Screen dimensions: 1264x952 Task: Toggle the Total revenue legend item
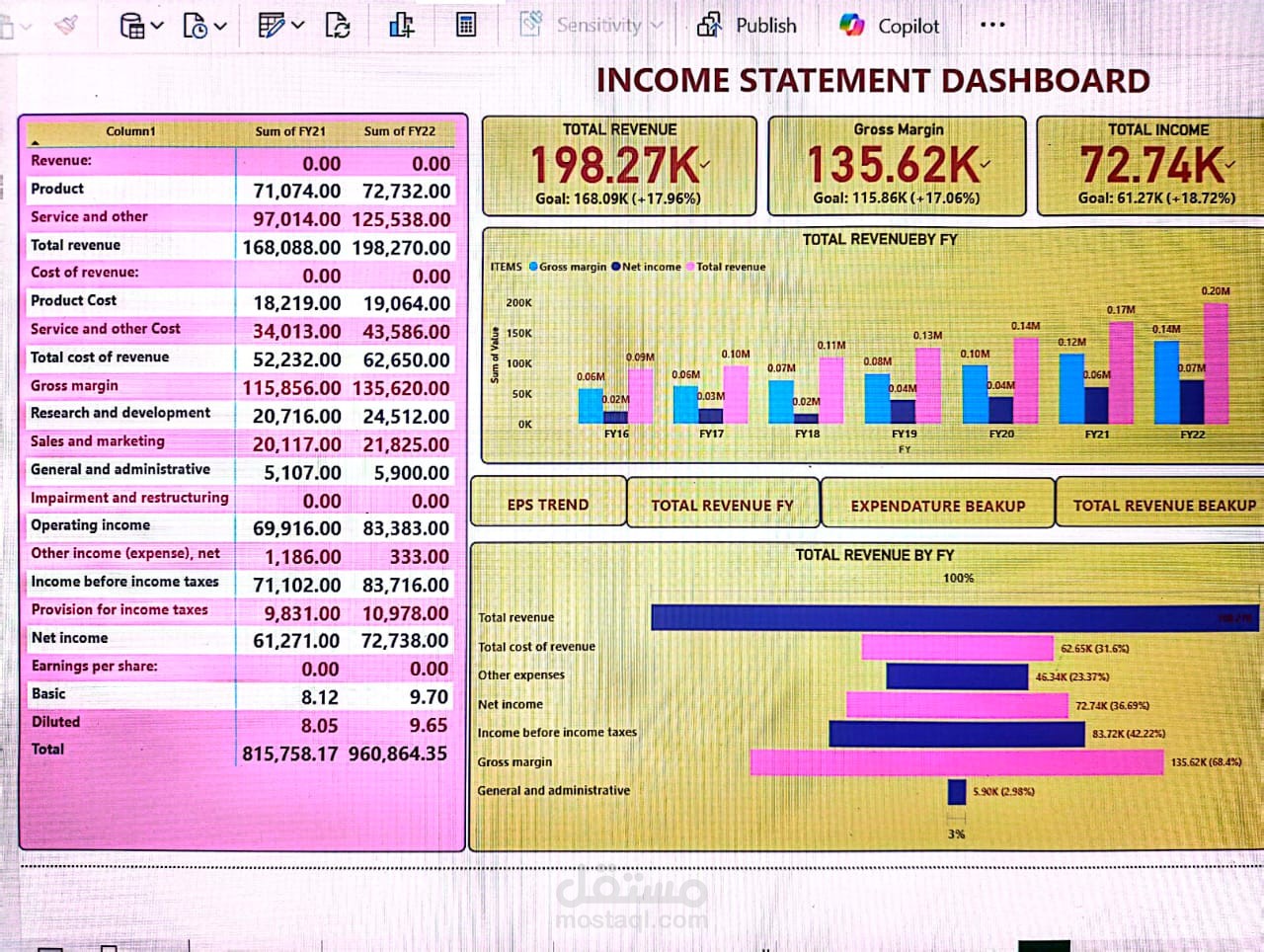728,267
